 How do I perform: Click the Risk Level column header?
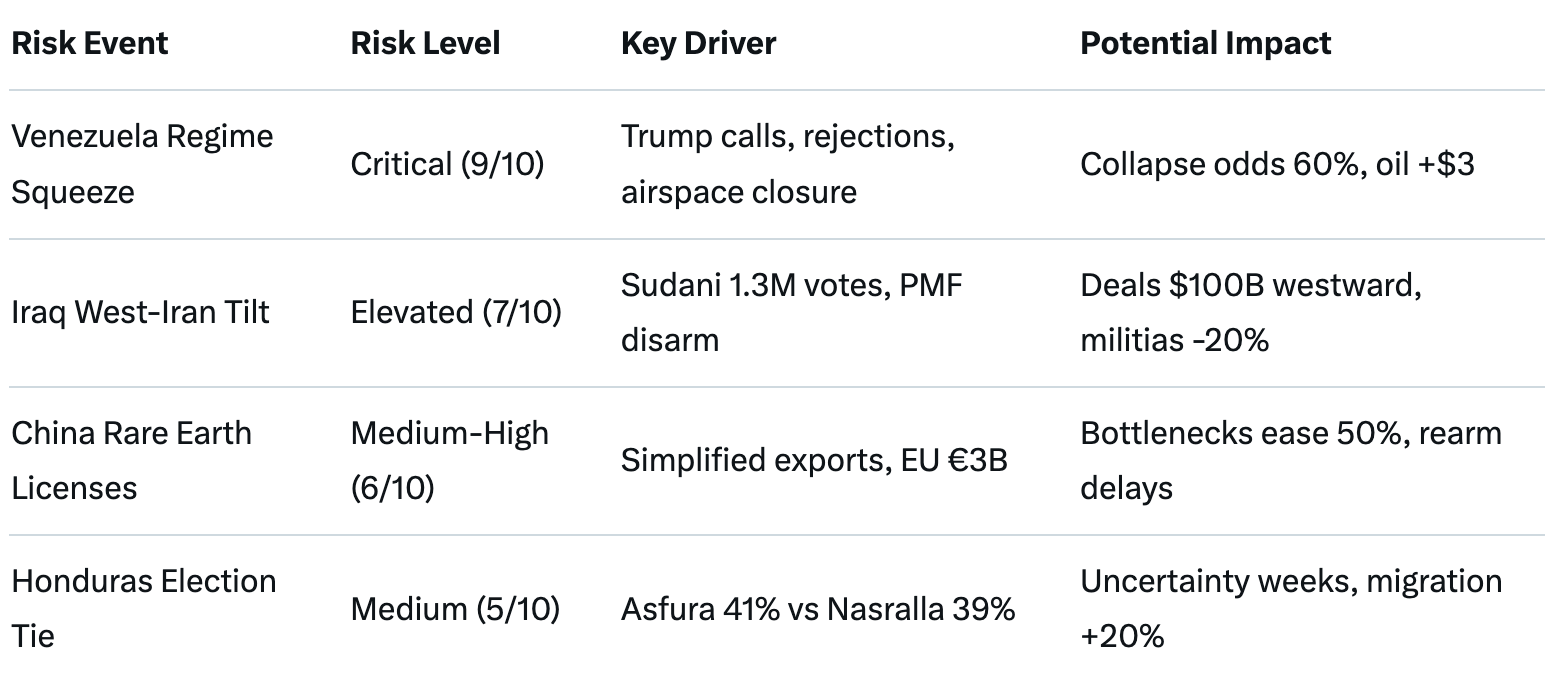(425, 43)
